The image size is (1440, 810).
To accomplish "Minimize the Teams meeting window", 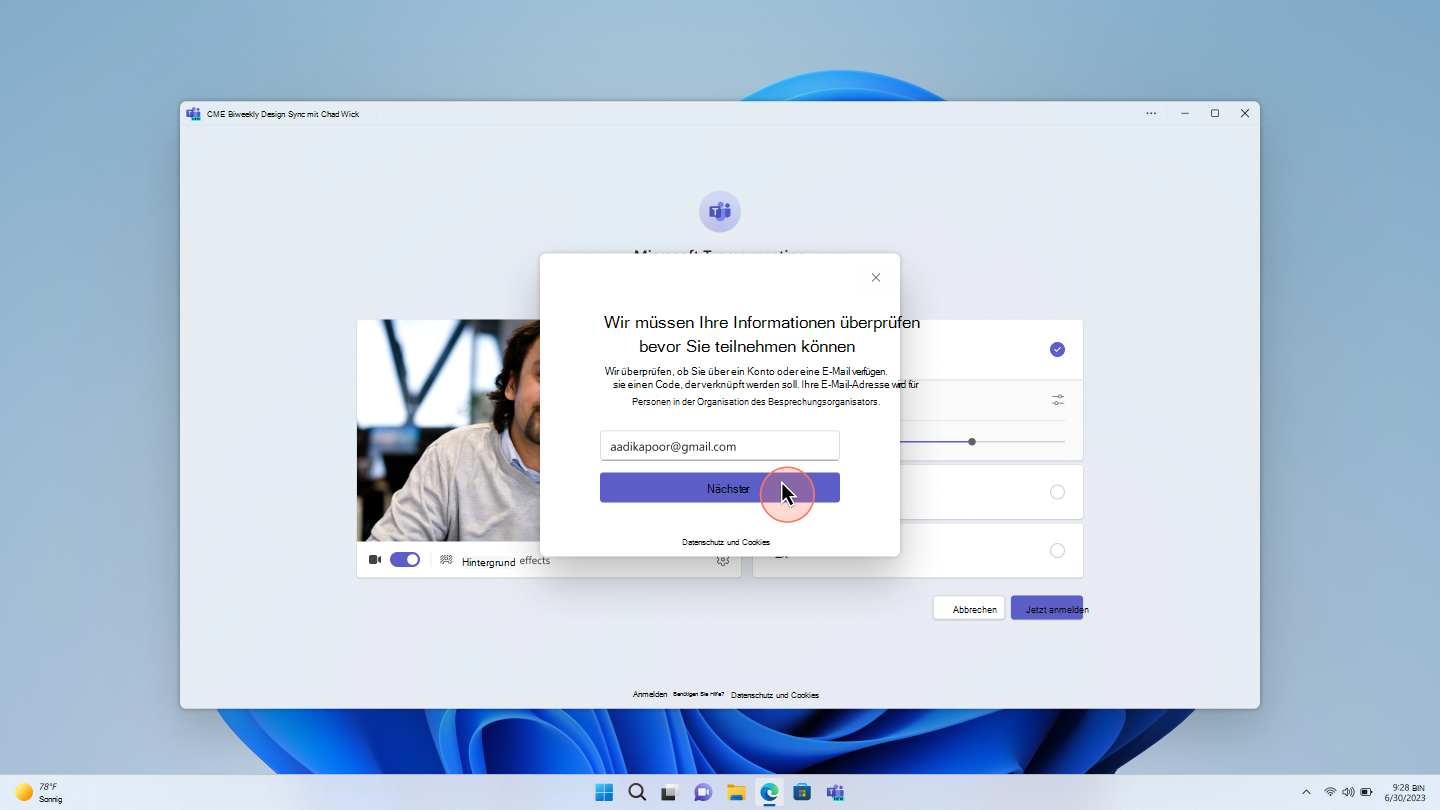I will (1185, 114).
